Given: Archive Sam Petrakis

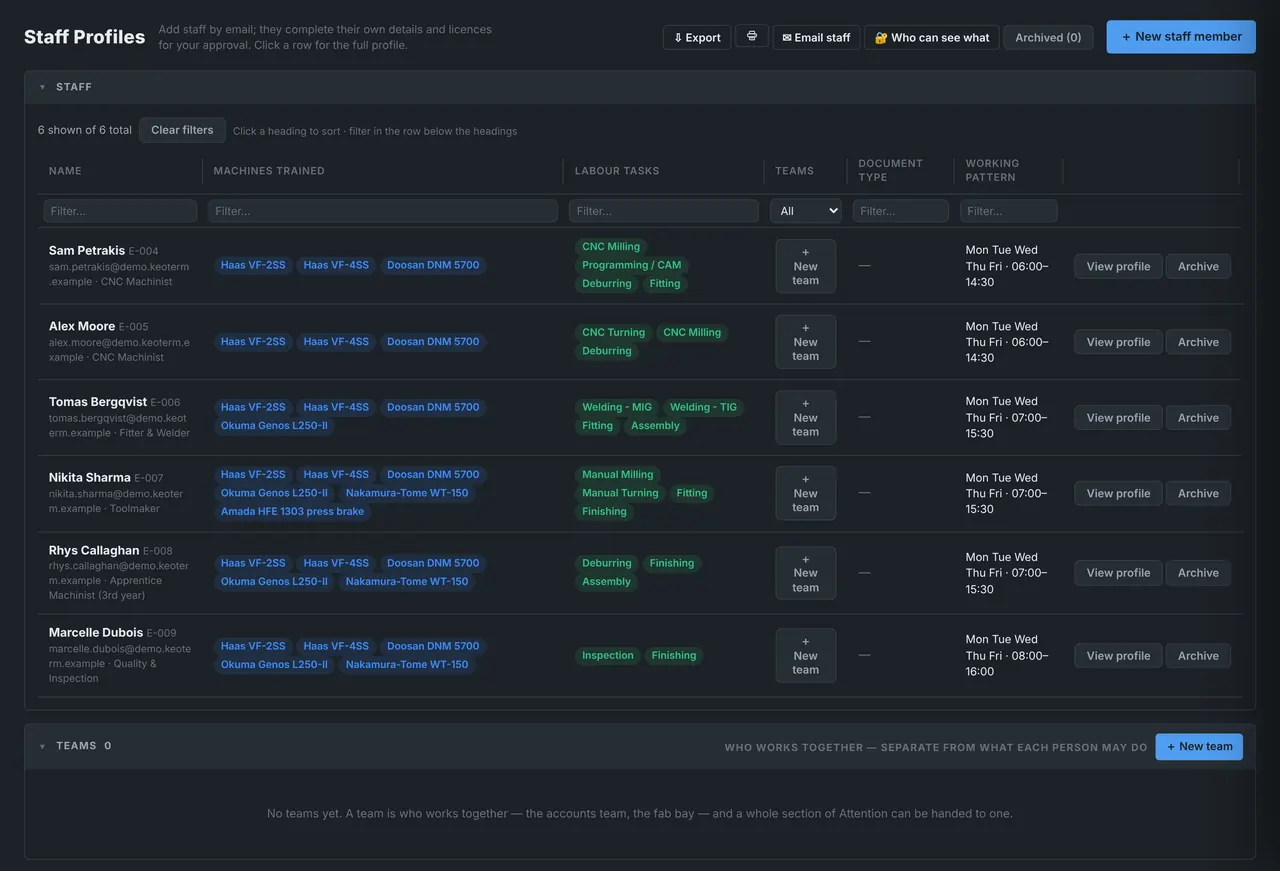Looking at the screenshot, I should [x=1198, y=266].
